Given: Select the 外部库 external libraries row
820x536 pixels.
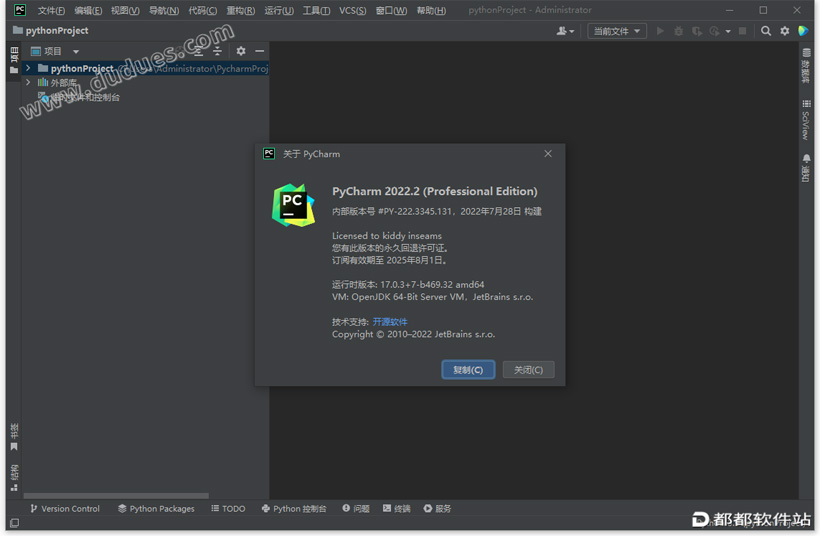Looking at the screenshot, I should coord(145,82).
